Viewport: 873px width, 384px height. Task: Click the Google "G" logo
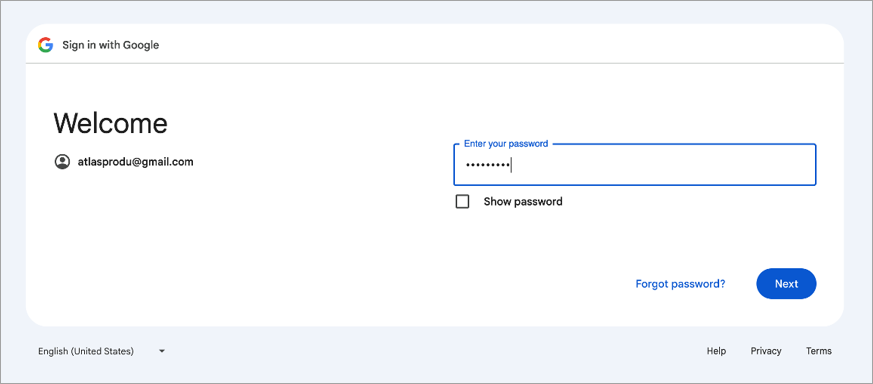tap(45, 45)
